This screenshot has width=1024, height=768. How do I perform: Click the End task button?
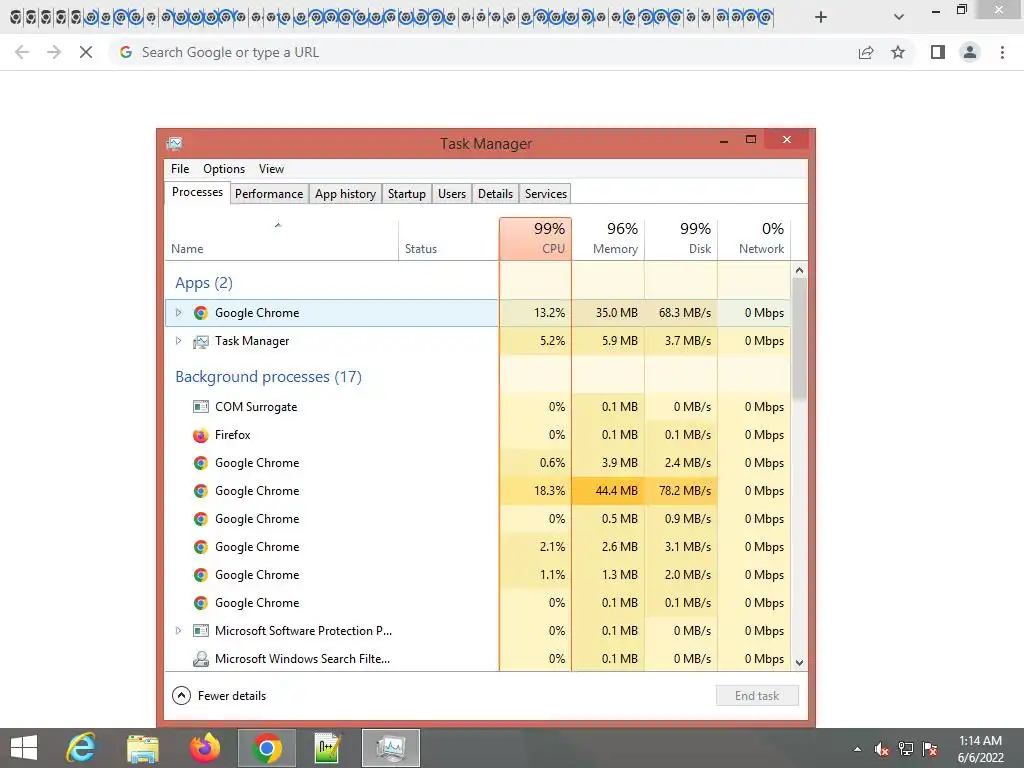point(757,696)
